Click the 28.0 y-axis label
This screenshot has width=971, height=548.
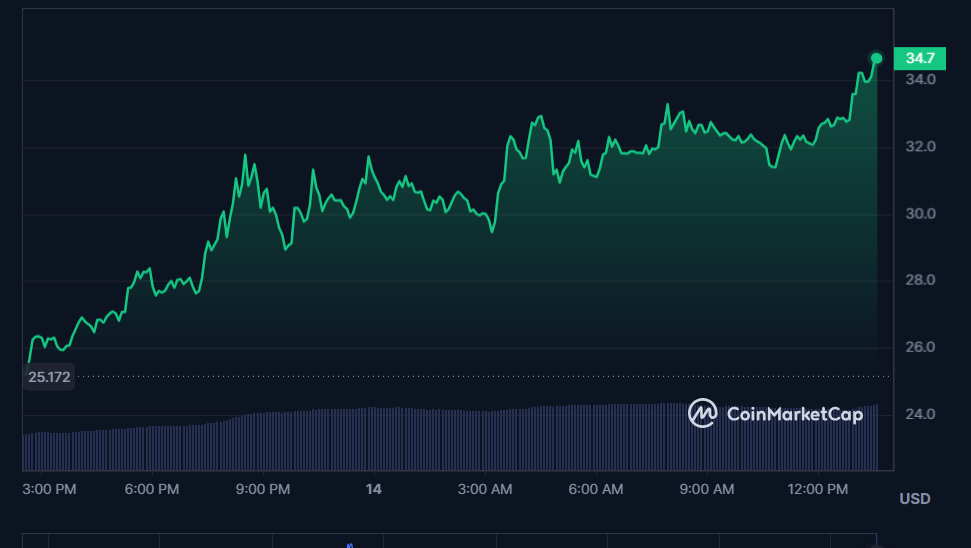tap(920, 281)
